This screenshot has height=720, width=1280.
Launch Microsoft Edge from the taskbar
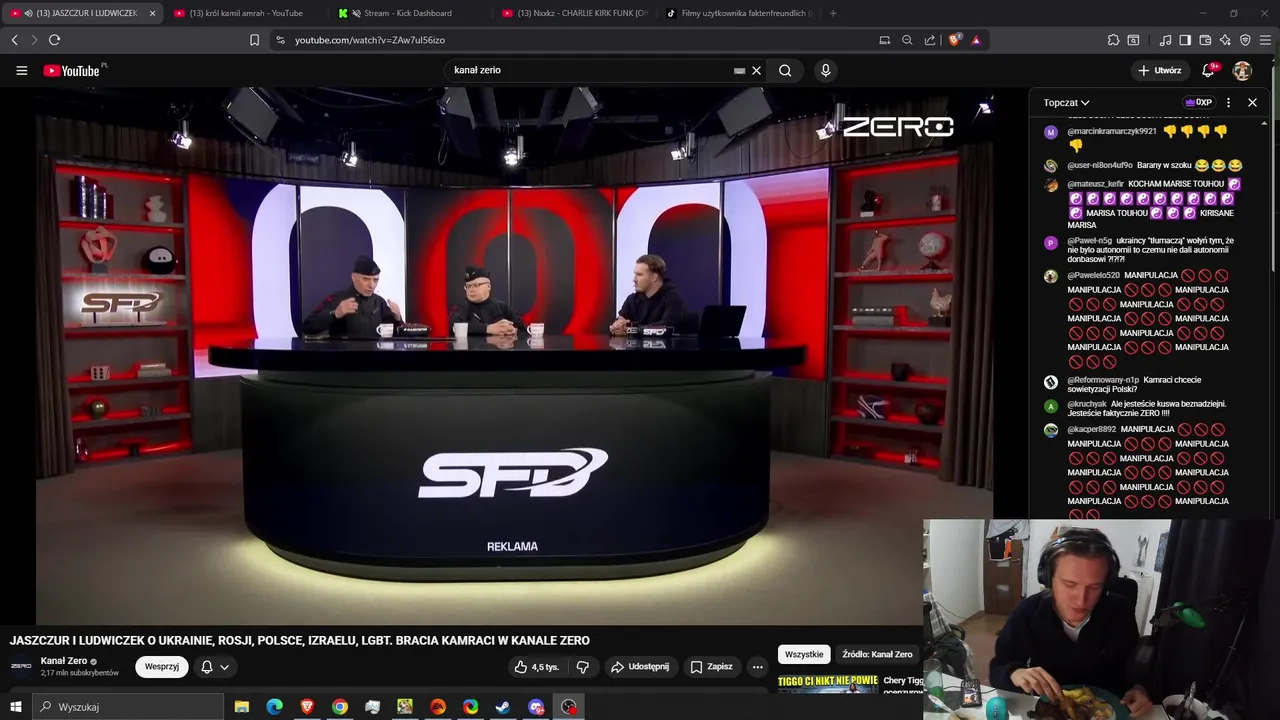pyautogui.click(x=274, y=707)
